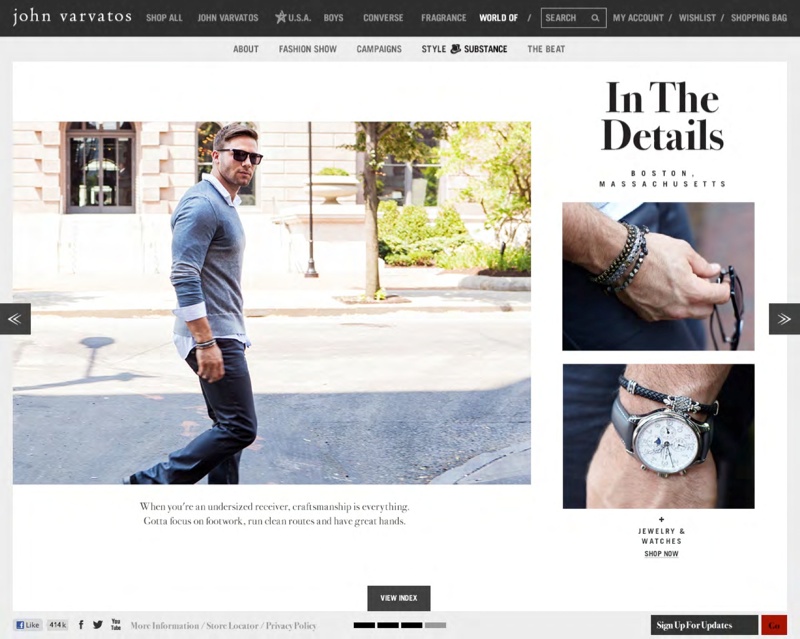The image size is (800, 639).
Task: Click the Sign Up For Updates field
Action: pyautogui.click(x=705, y=625)
